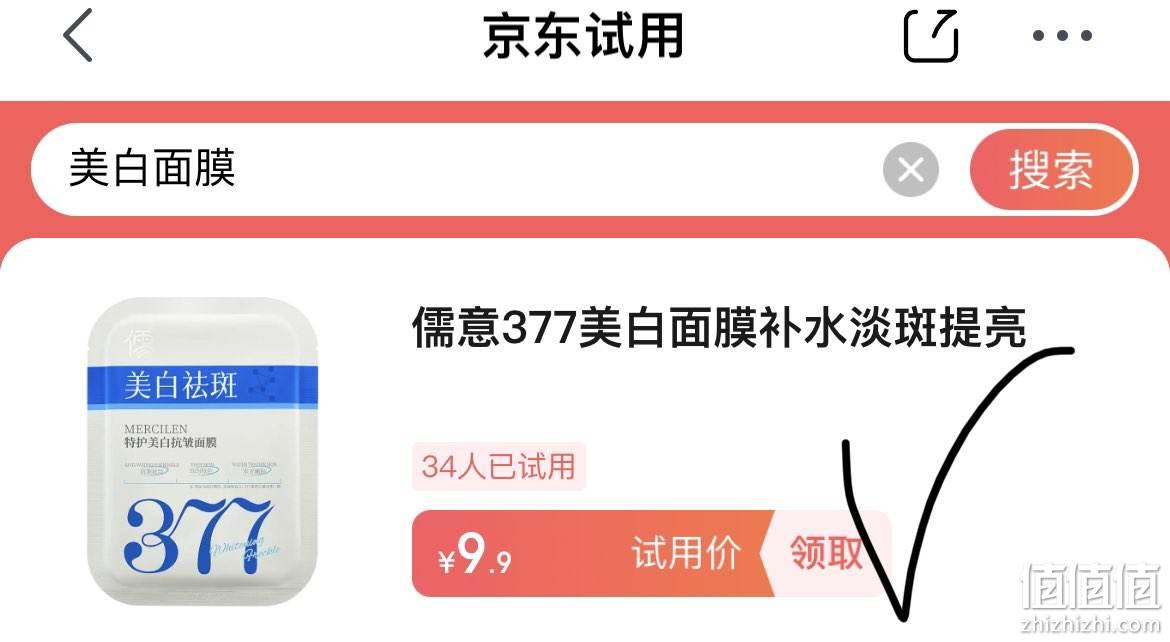The width and height of the screenshot is (1170, 642).
Task: Click the 搜索 search button
Action: point(1052,169)
